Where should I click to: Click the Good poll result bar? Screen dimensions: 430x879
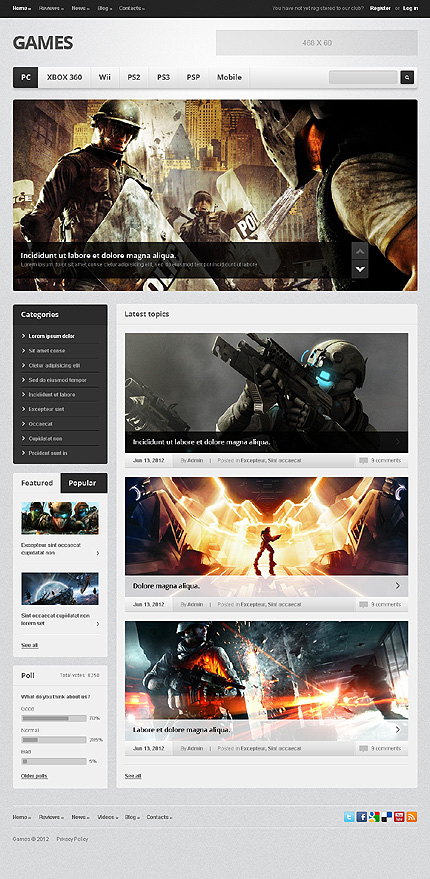(54, 718)
